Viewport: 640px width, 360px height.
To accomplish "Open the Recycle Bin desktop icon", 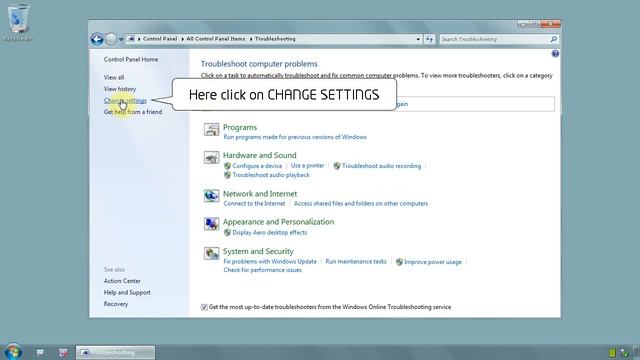I will [18, 22].
